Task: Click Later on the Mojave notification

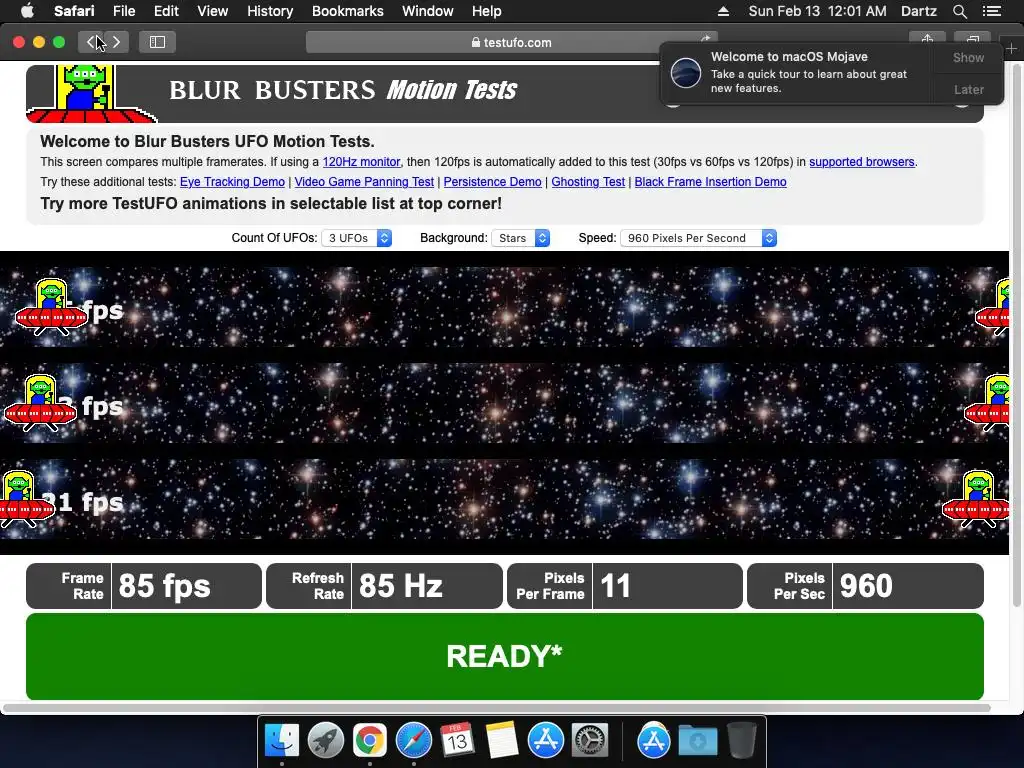Action: point(968,89)
